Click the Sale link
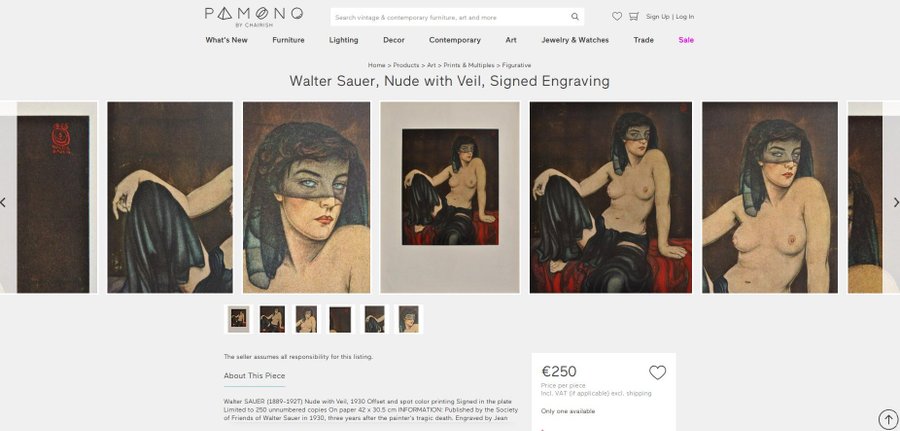Screen dimensions: 900x431 pyautogui.click(x=686, y=40)
